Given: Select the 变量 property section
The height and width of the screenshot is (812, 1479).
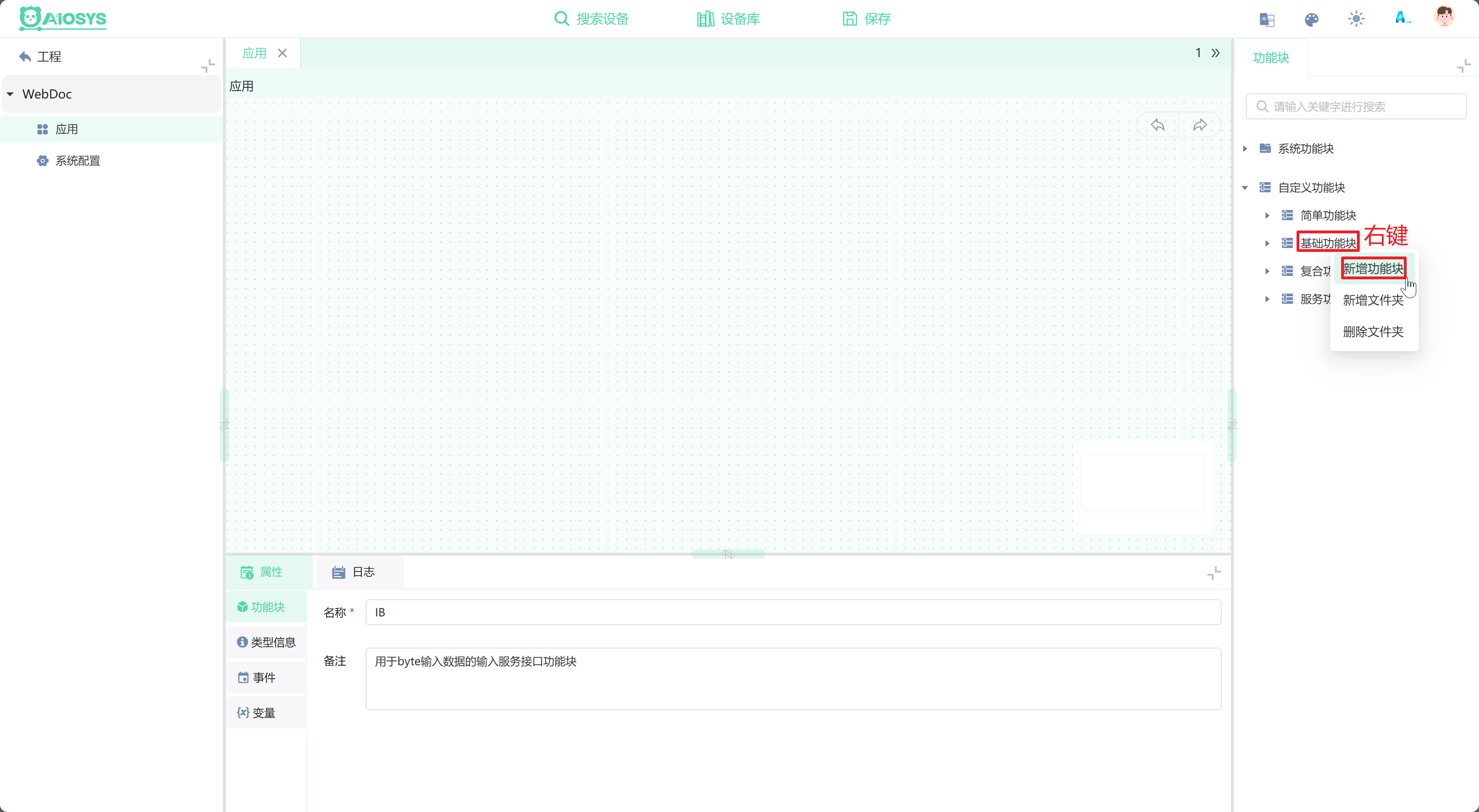Looking at the screenshot, I should [266, 713].
